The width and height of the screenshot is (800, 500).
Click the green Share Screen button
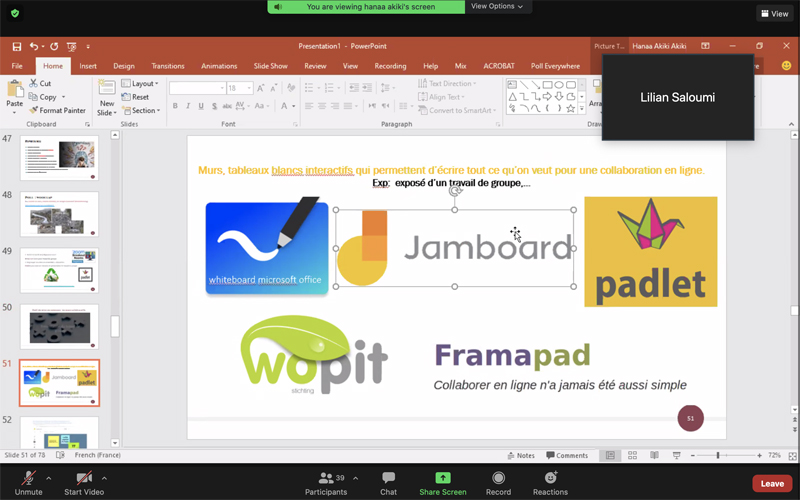pos(443,483)
